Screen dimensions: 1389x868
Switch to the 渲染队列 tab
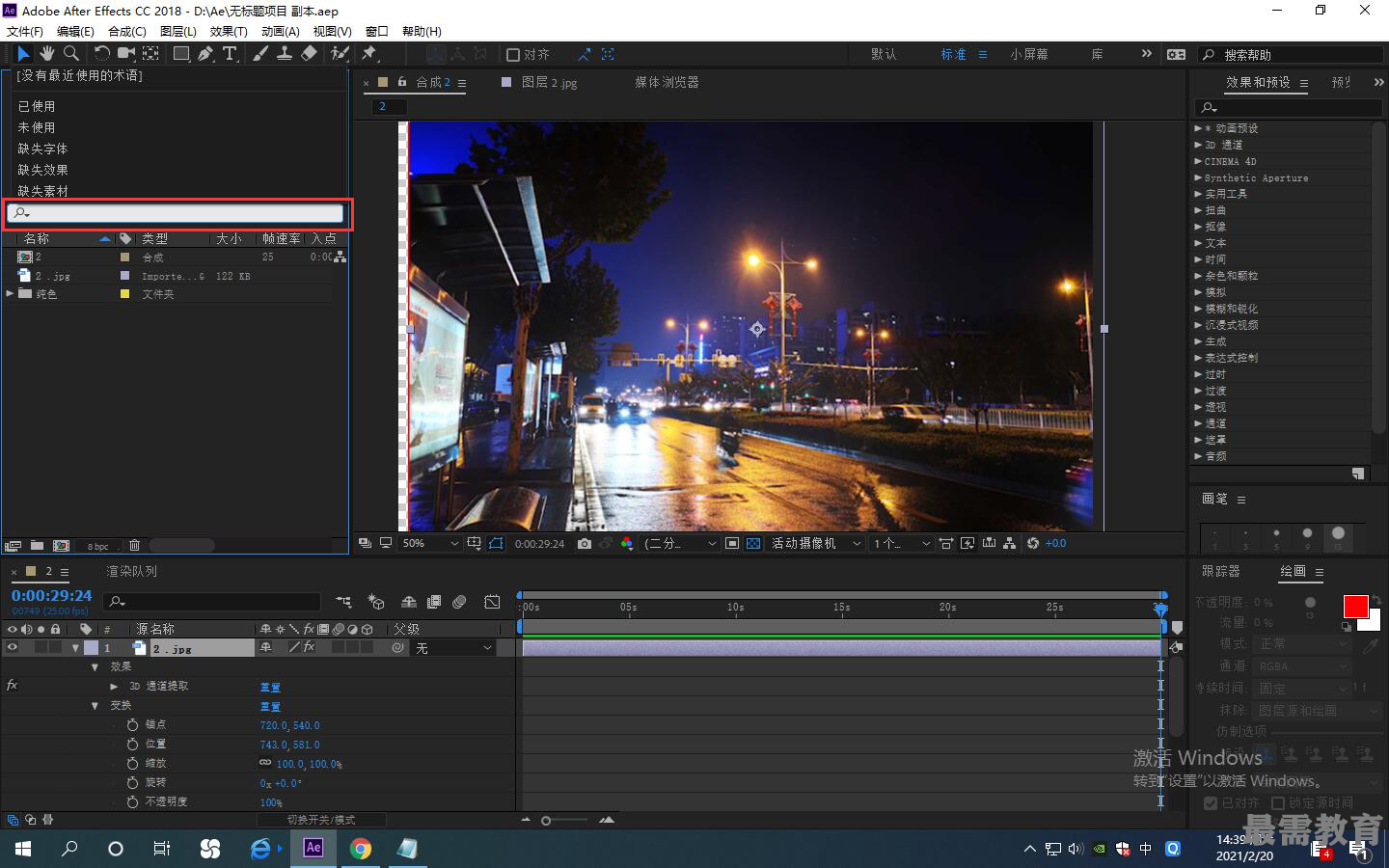[x=131, y=571]
